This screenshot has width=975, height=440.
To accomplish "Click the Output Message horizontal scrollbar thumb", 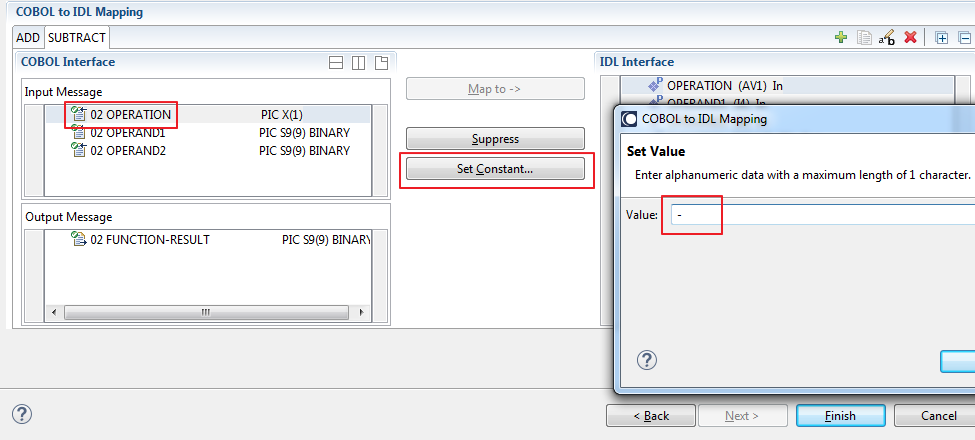I will pos(206,312).
